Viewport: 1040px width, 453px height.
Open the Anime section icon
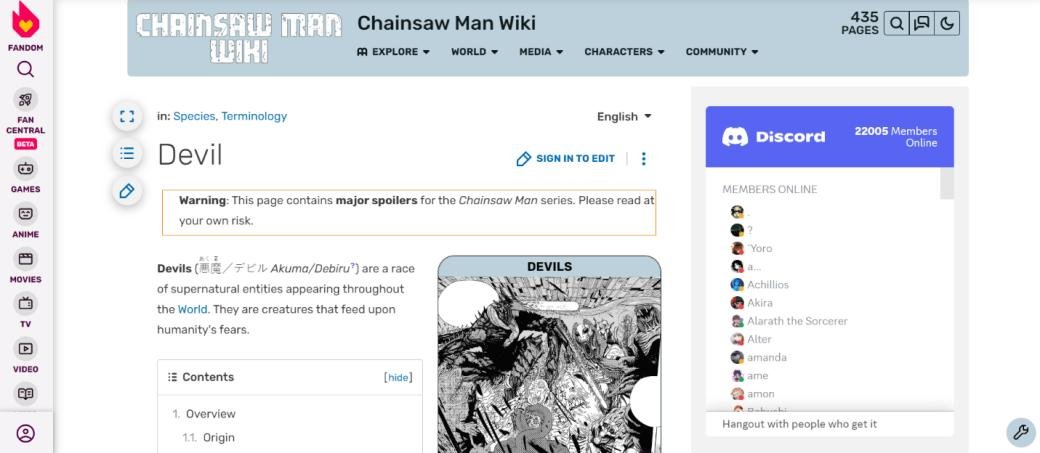[25, 214]
